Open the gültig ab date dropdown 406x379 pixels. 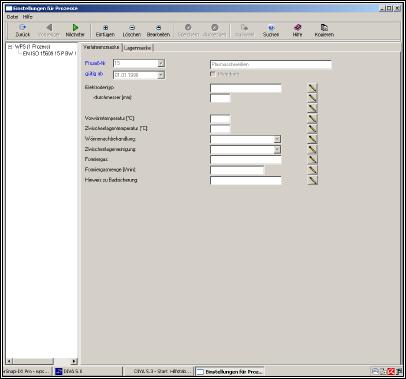click(x=161, y=75)
